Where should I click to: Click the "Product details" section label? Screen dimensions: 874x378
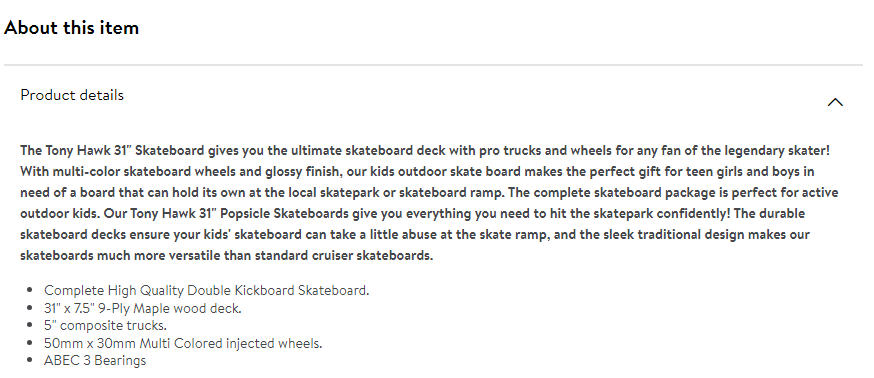pyautogui.click(x=72, y=95)
